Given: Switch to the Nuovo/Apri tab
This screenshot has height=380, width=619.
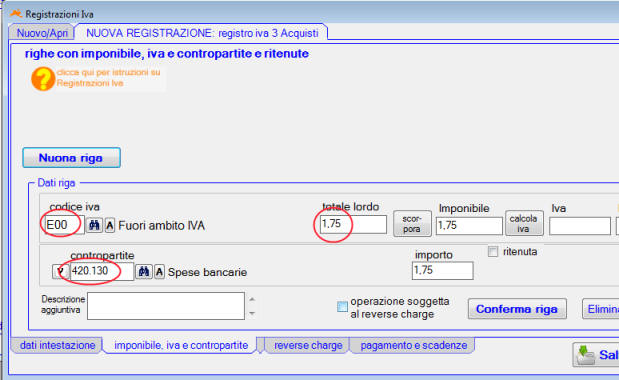Looking at the screenshot, I should point(42,32).
